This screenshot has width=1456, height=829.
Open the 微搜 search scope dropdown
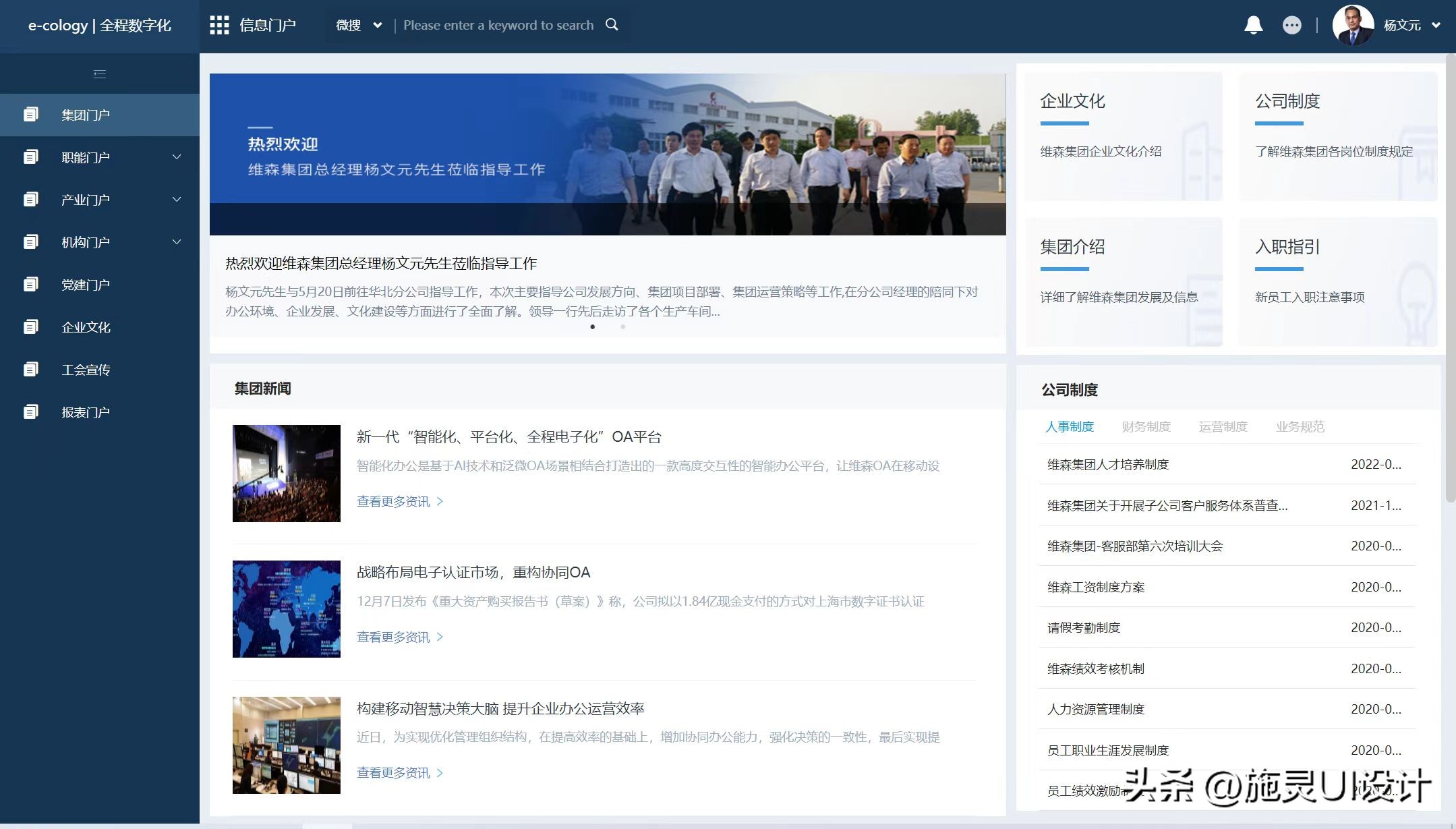click(358, 25)
